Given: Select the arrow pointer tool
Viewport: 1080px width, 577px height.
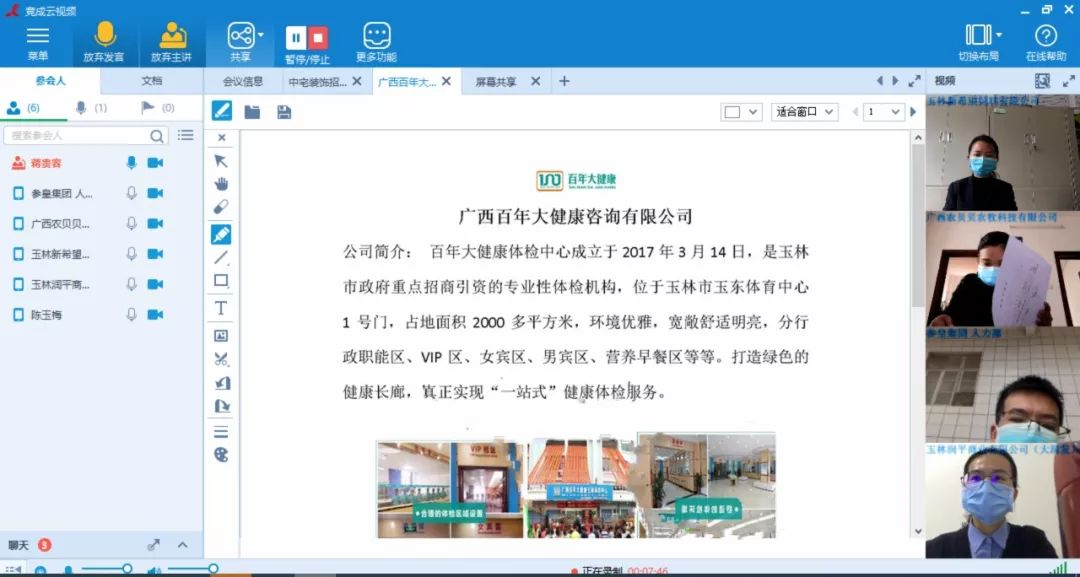Looking at the screenshot, I should 221,161.
